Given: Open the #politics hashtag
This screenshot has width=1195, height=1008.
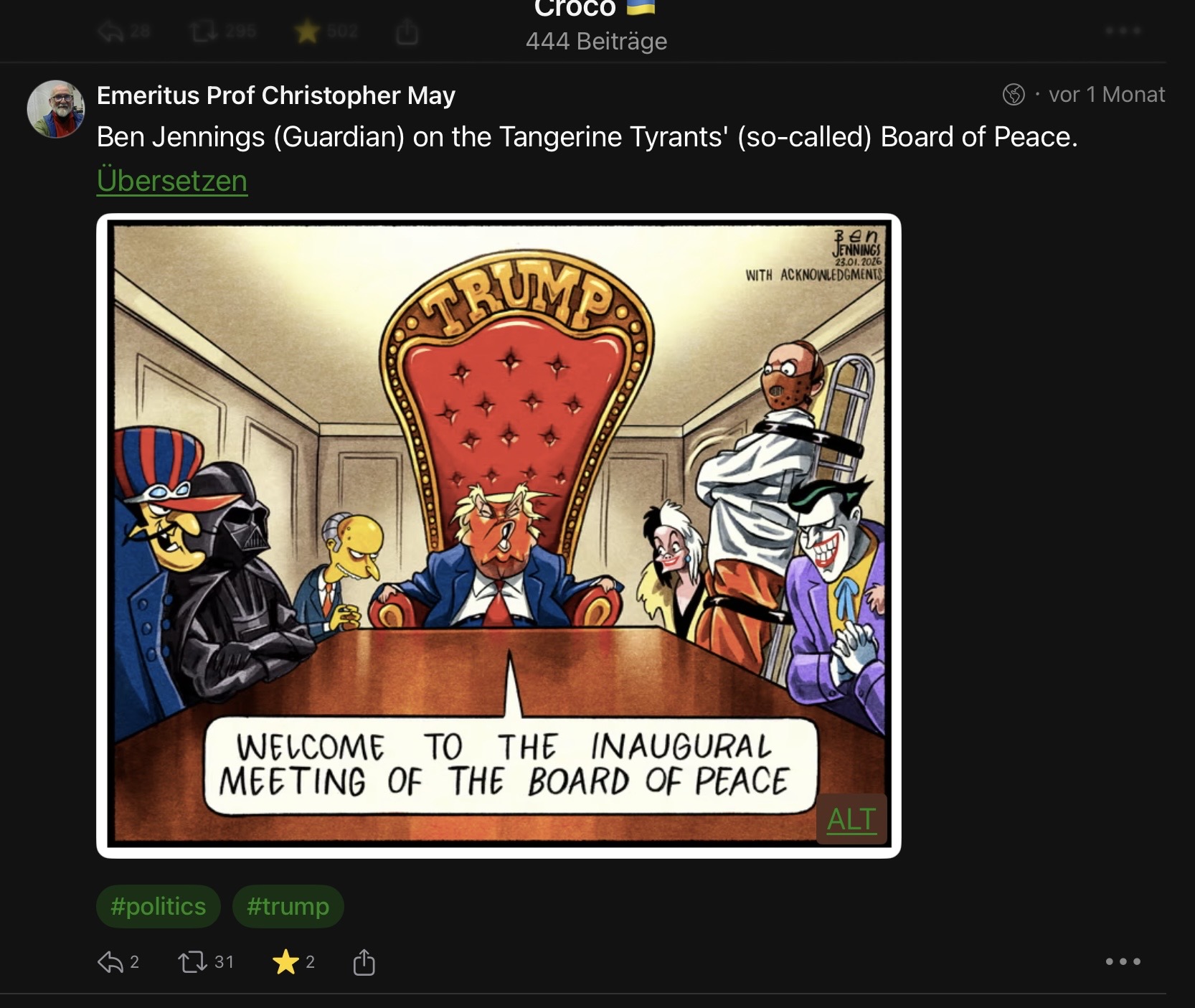Looking at the screenshot, I should [x=159, y=906].
